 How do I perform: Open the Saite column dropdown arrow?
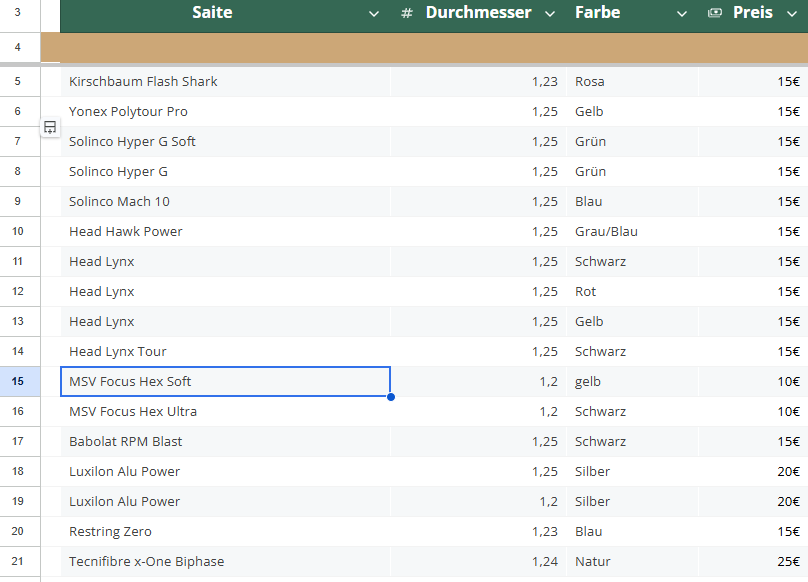tap(374, 14)
